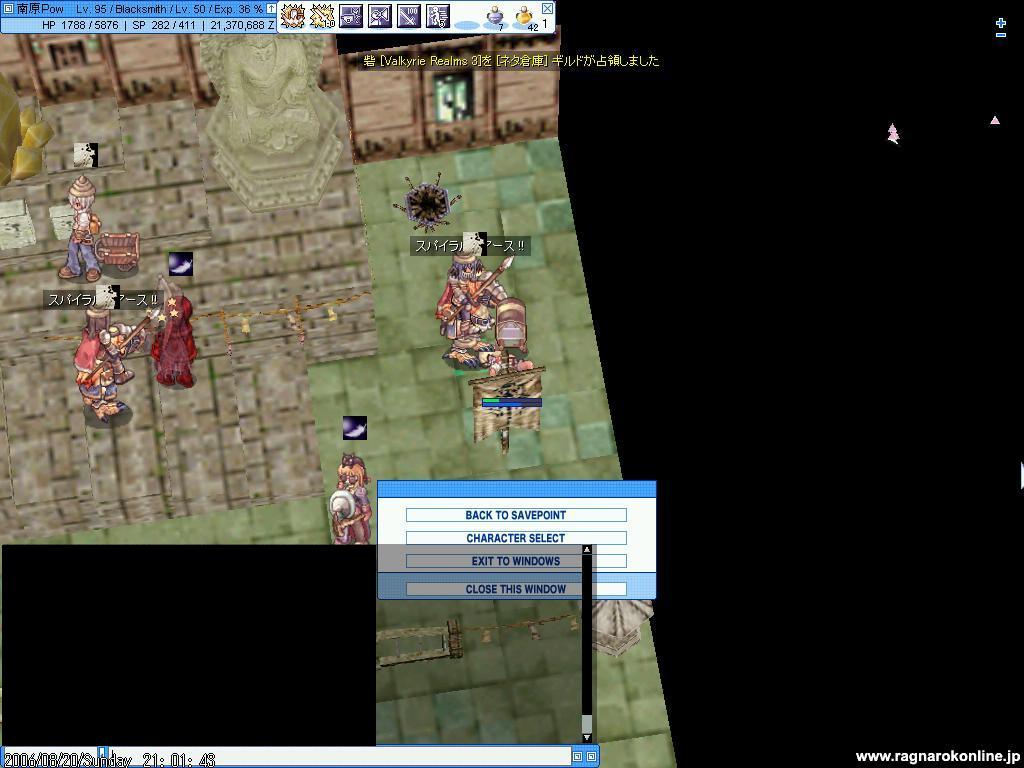Click the SP 282 / 411 text
This screenshot has width=1024, height=768.
[x=163, y=25]
